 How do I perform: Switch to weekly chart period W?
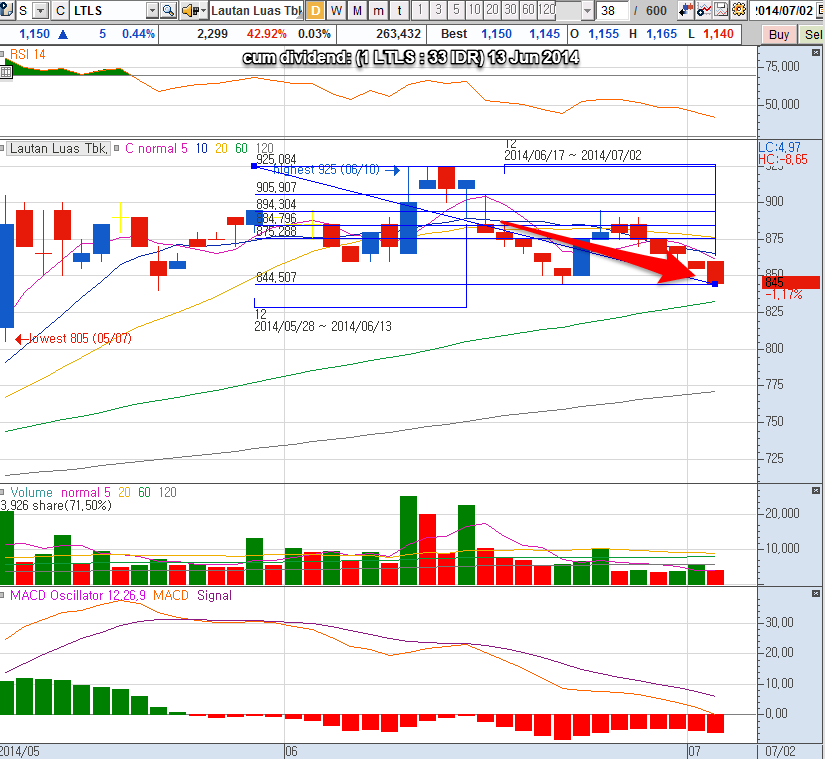337,10
